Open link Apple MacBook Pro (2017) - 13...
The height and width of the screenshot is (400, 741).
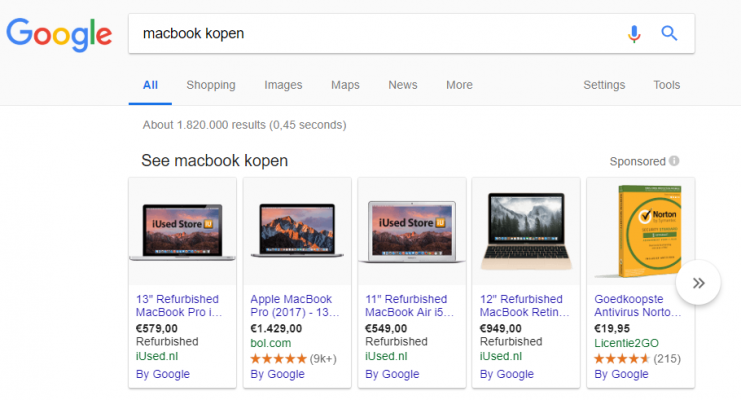pyautogui.click(x=294, y=305)
